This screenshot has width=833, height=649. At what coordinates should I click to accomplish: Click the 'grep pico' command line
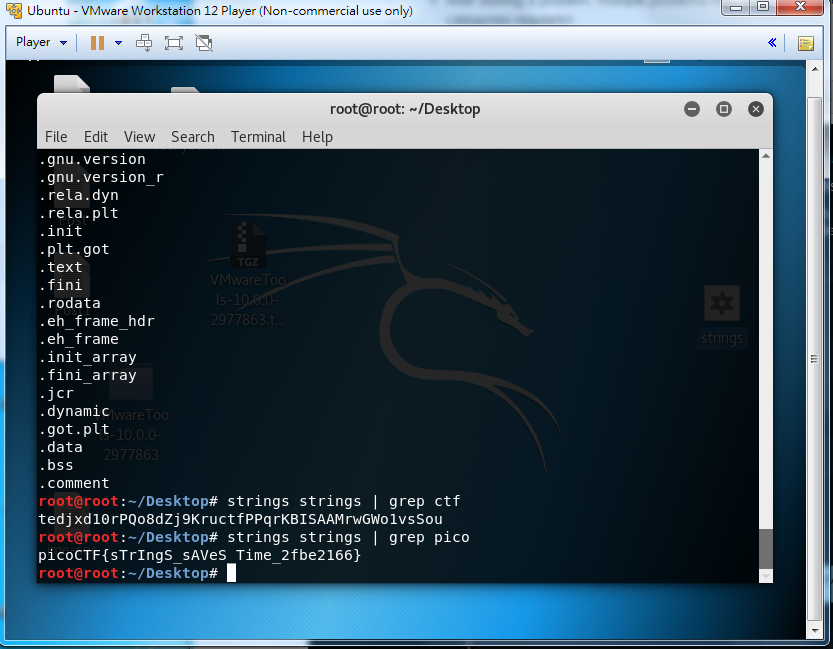(x=253, y=537)
